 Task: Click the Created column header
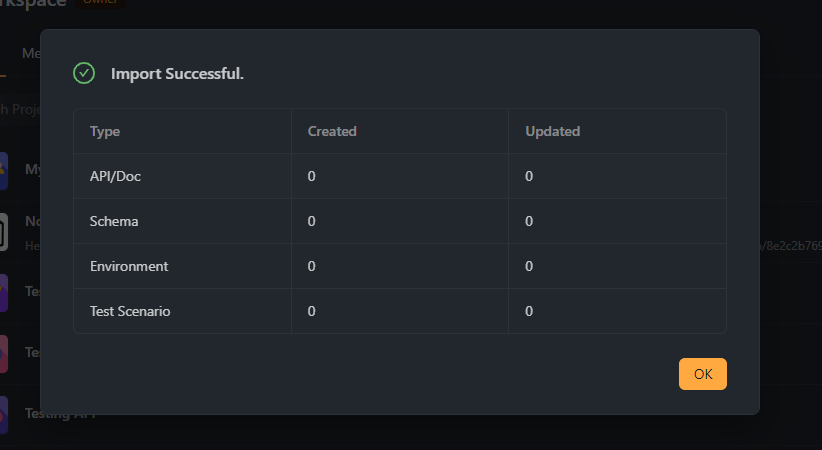[x=332, y=131]
